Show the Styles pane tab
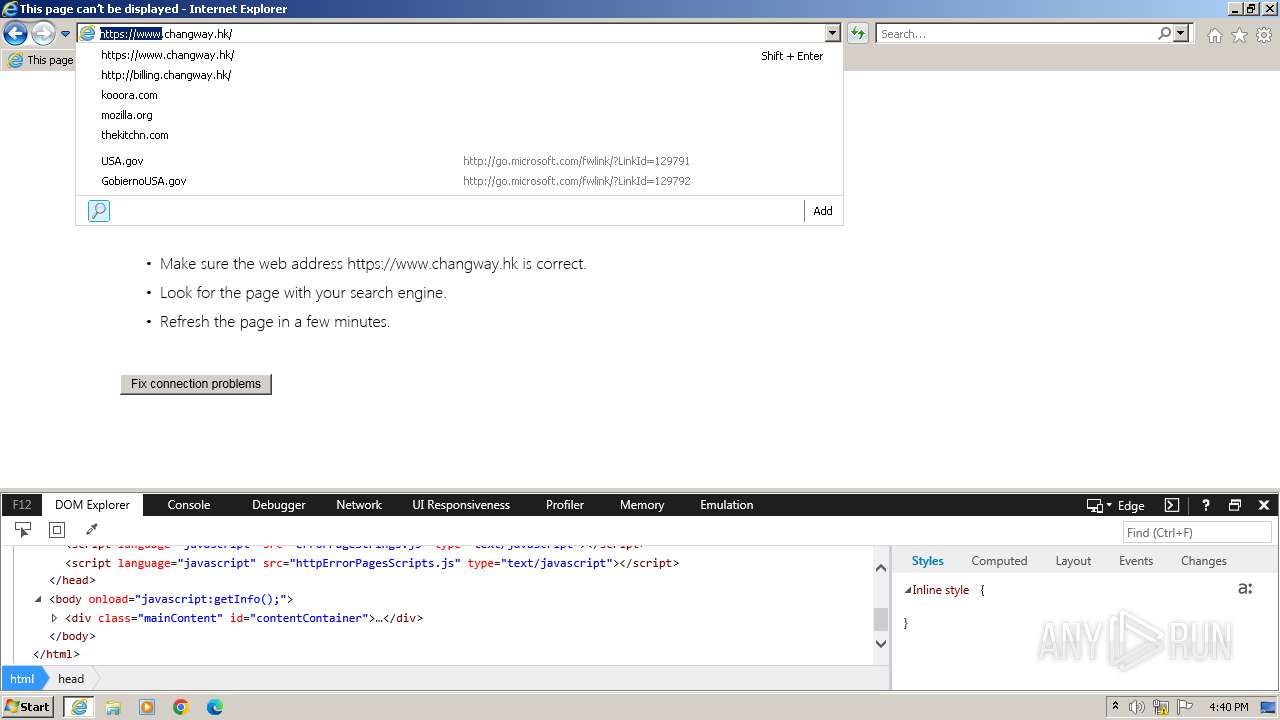Image resolution: width=1280 pixels, height=720 pixels. pyautogui.click(x=927, y=561)
